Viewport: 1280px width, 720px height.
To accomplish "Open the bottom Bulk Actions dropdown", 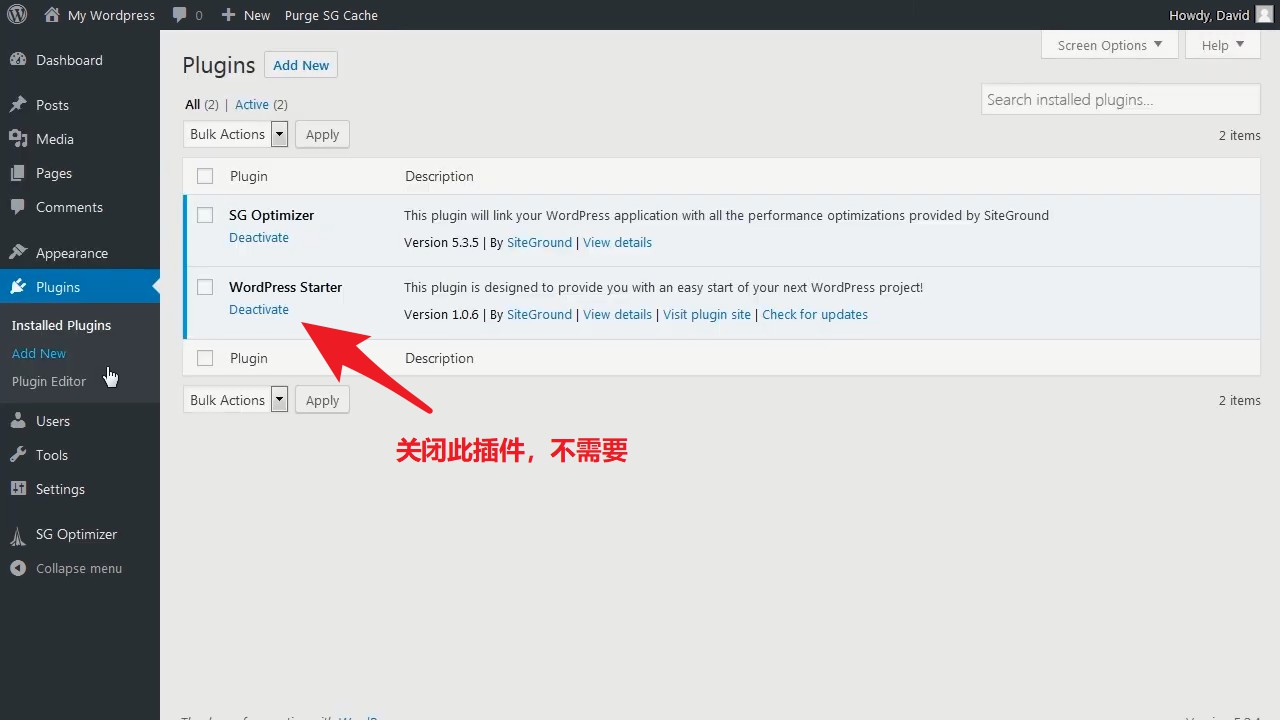I will click(236, 400).
